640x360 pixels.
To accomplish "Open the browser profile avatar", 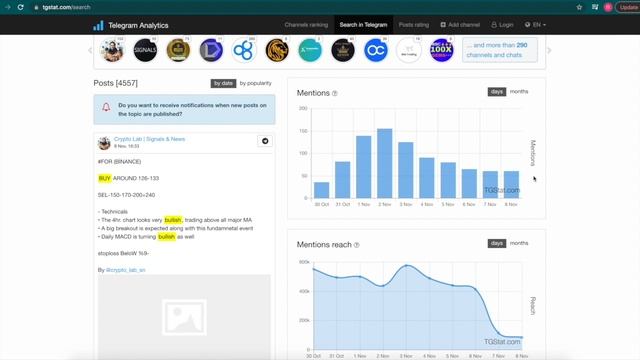I will (608, 7).
